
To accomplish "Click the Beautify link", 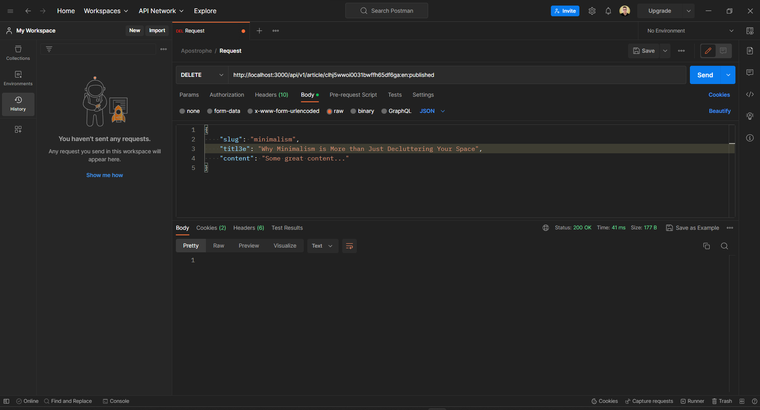I will [x=719, y=111].
